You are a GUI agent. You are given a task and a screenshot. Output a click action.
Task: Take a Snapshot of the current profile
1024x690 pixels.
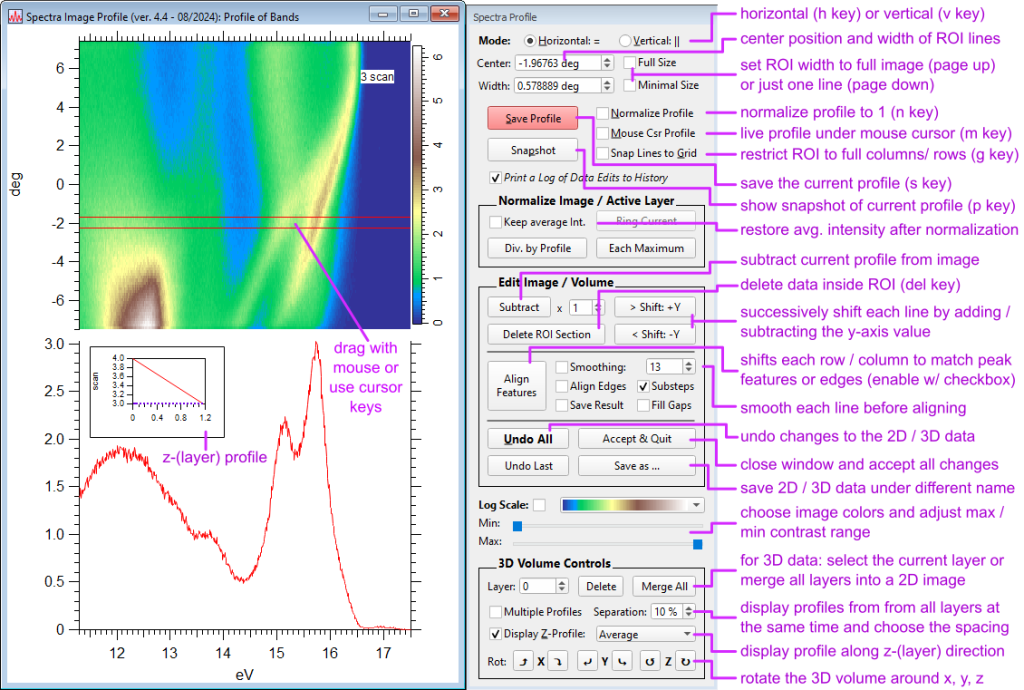(532, 151)
